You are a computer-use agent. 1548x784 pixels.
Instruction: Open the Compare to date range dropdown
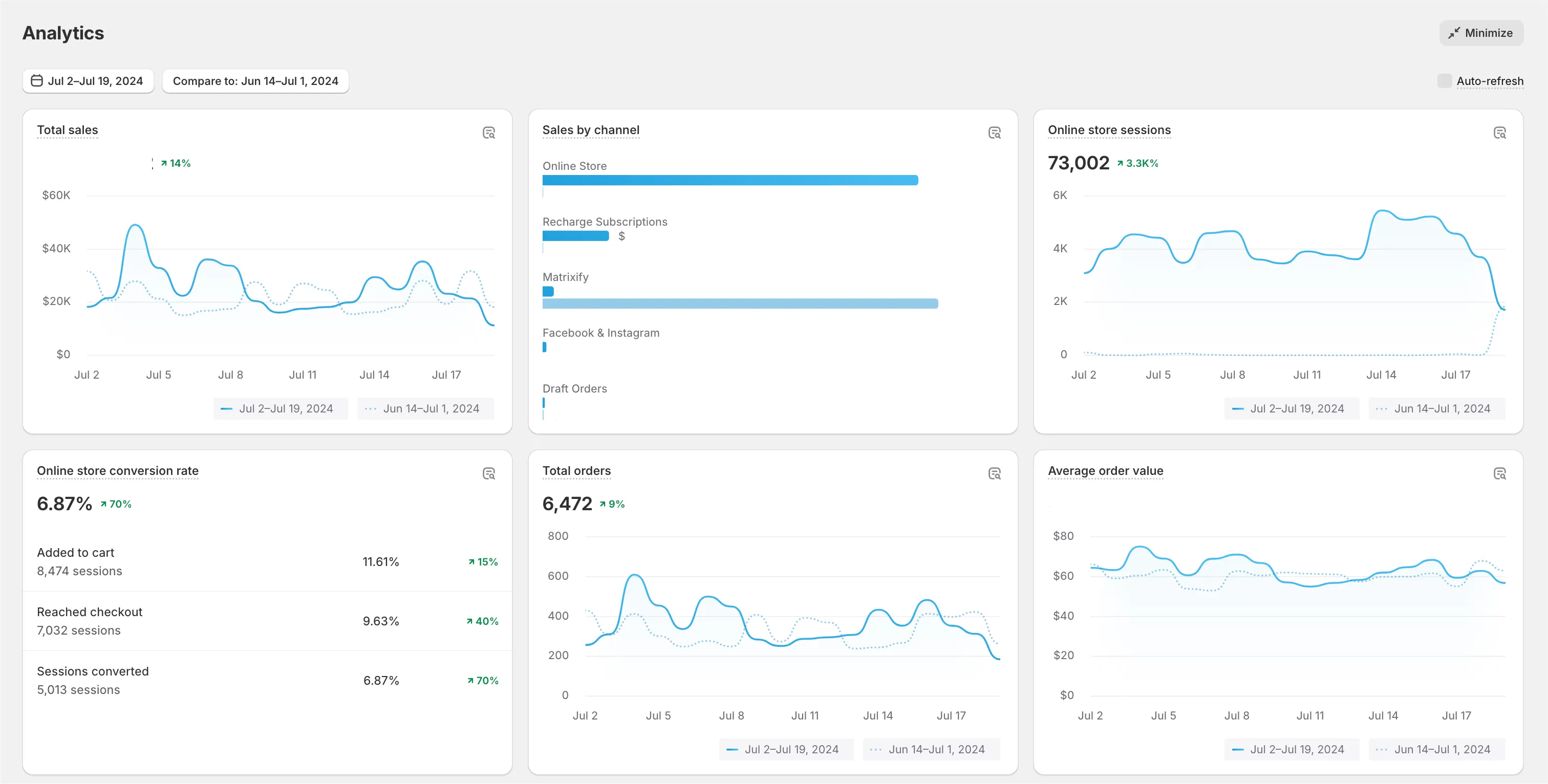pos(255,80)
